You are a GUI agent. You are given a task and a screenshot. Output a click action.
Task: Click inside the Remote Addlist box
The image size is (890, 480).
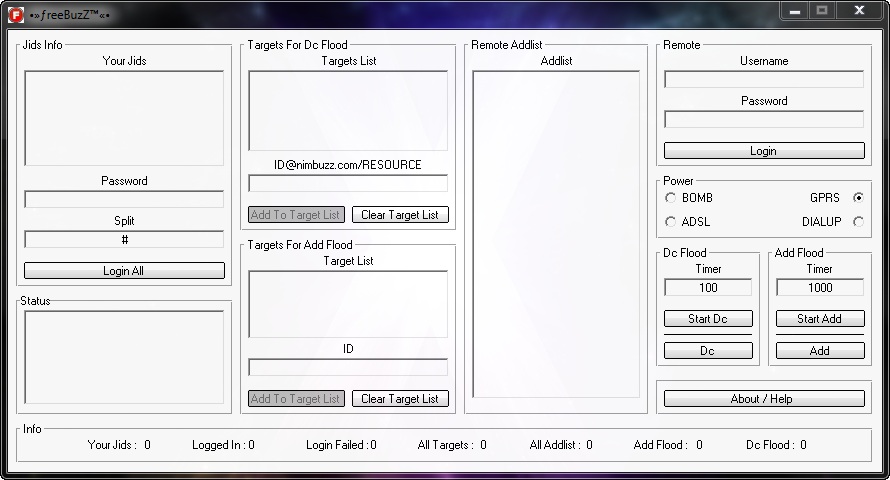pyautogui.click(x=556, y=234)
